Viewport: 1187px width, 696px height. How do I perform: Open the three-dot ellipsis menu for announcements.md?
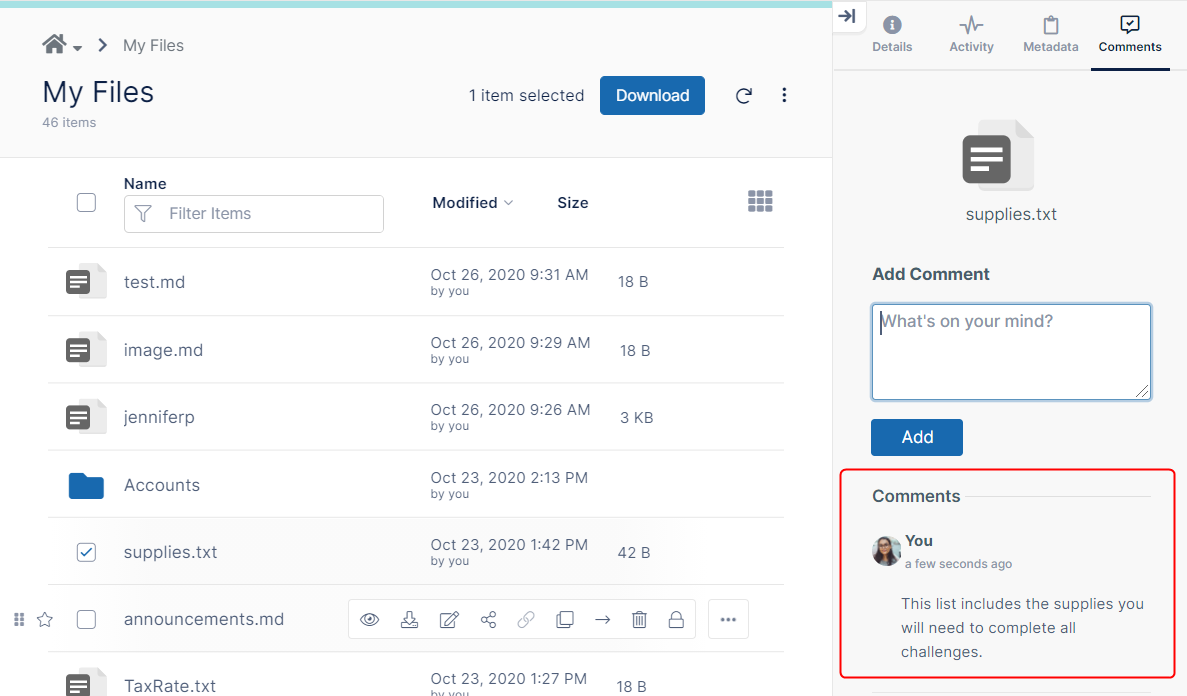point(728,620)
